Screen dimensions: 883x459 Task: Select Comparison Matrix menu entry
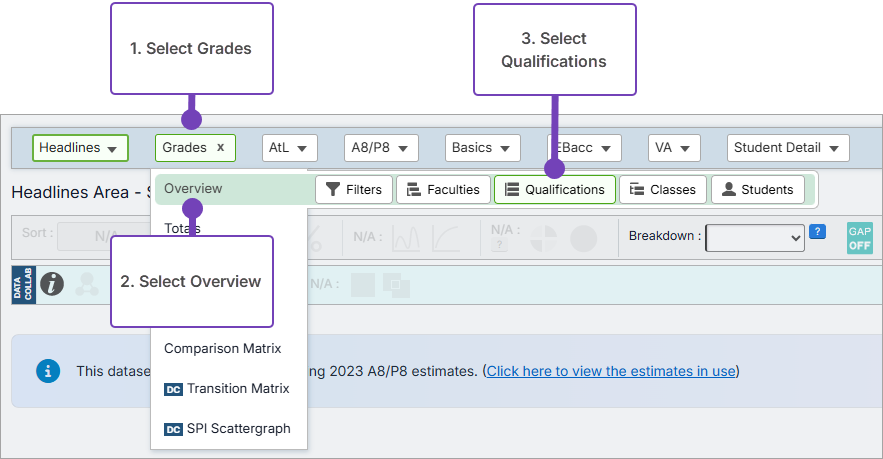[222, 349]
